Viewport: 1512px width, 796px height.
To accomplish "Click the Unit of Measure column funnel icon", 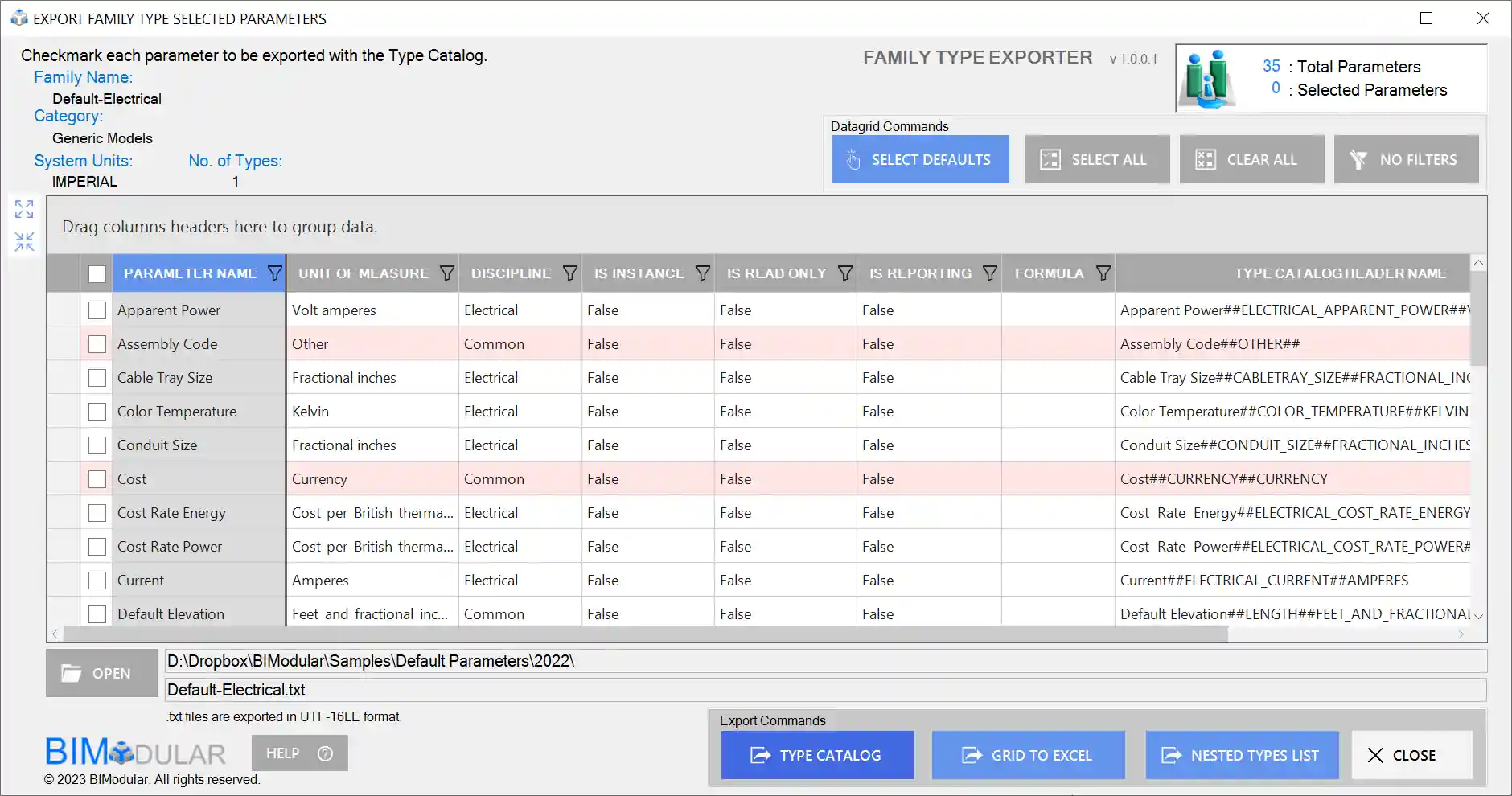I will point(446,273).
